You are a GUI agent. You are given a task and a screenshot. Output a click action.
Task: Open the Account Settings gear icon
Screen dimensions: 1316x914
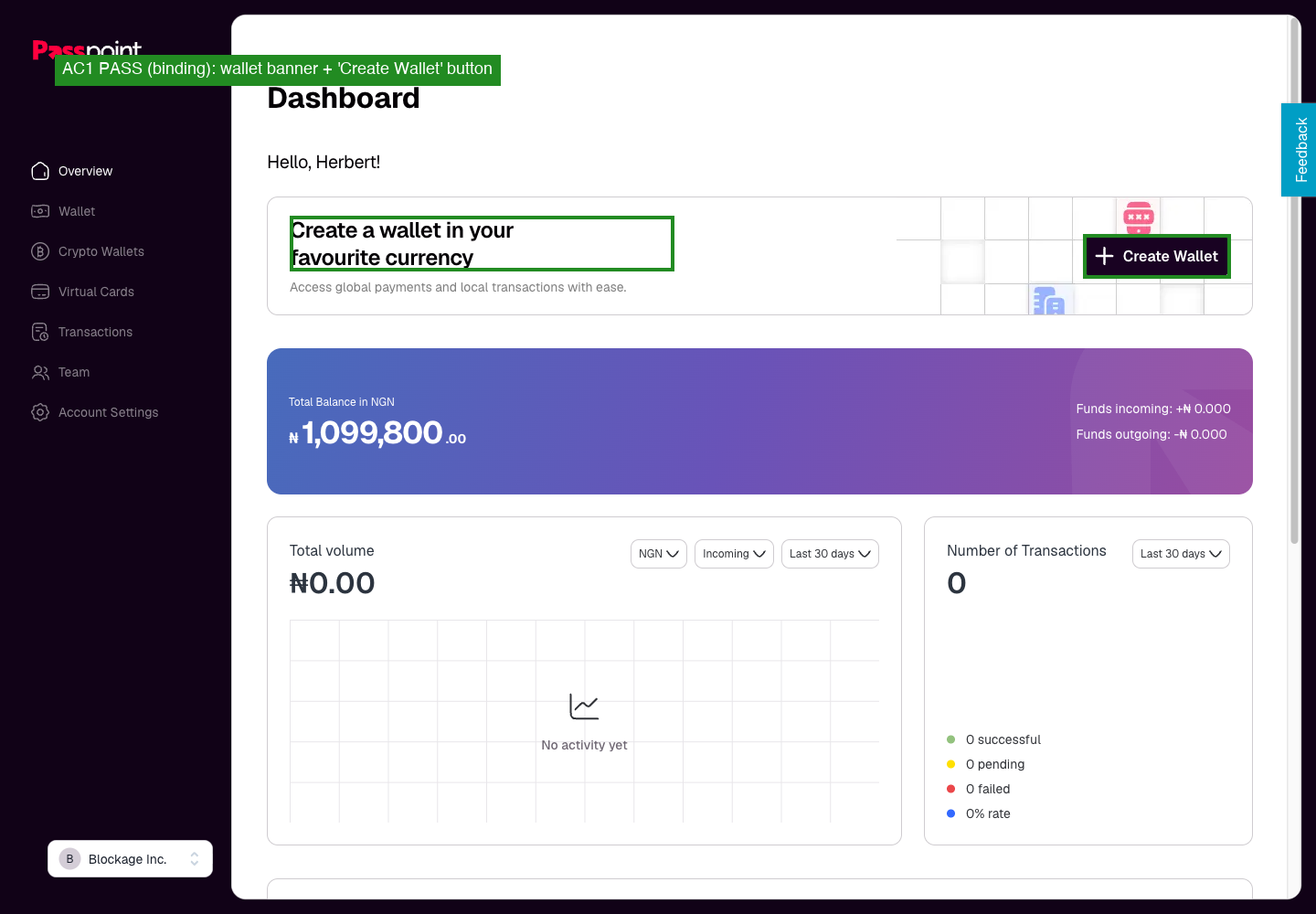pos(40,412)
